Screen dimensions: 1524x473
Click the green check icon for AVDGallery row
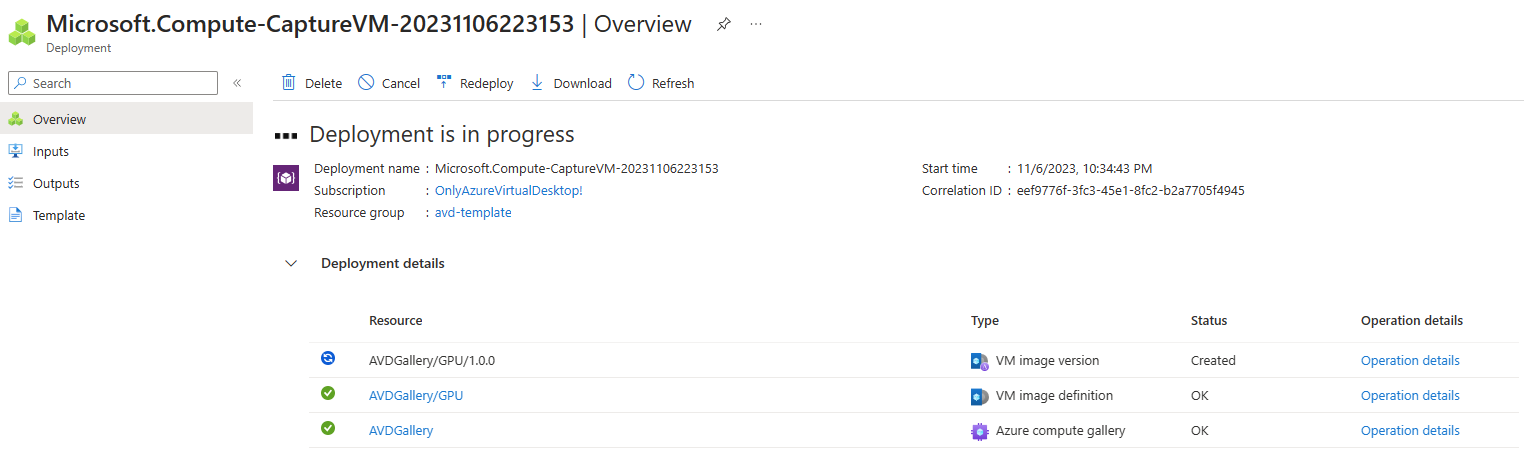click(328, 428)
